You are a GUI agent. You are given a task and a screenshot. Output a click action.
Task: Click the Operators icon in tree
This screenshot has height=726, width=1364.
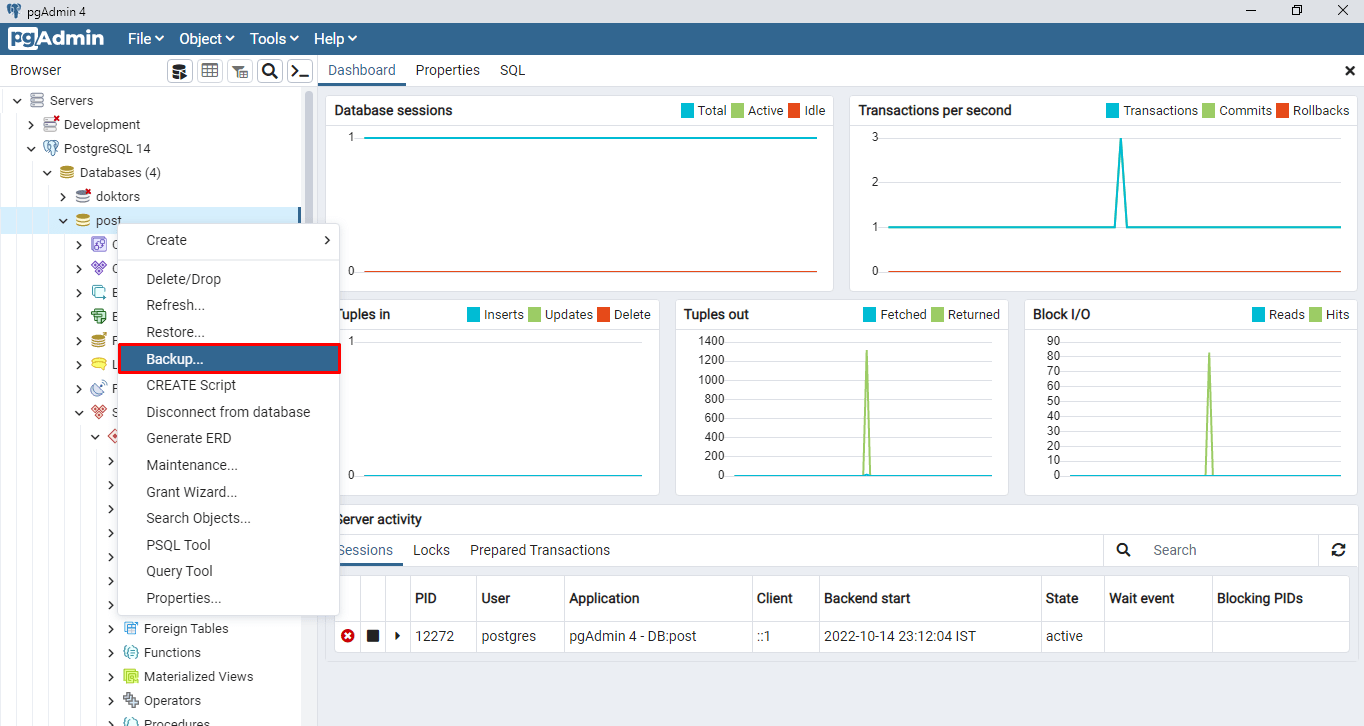click(130, 700)
